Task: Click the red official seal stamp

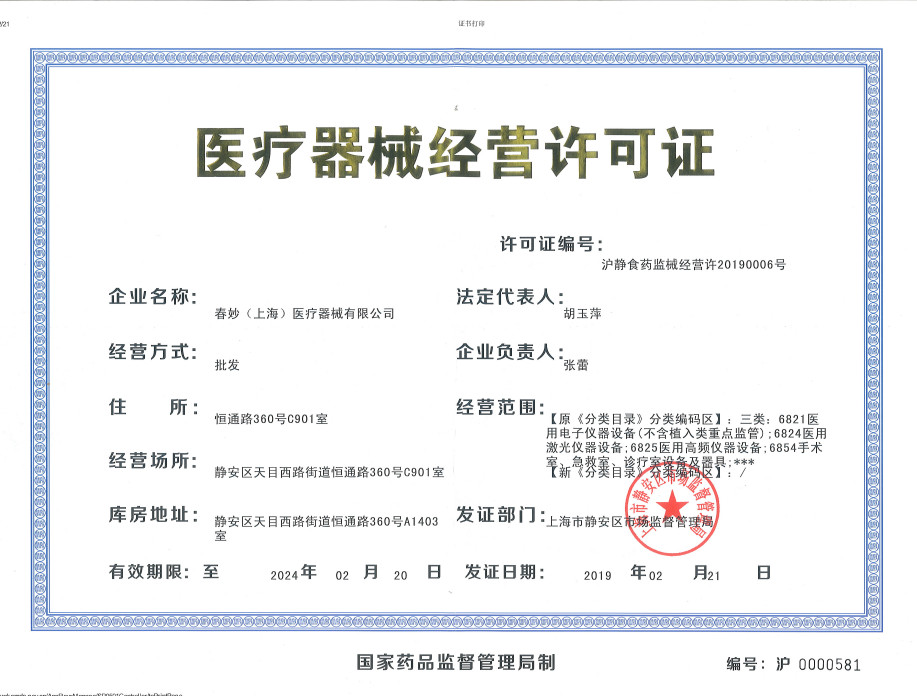Action: coord(672,508)
